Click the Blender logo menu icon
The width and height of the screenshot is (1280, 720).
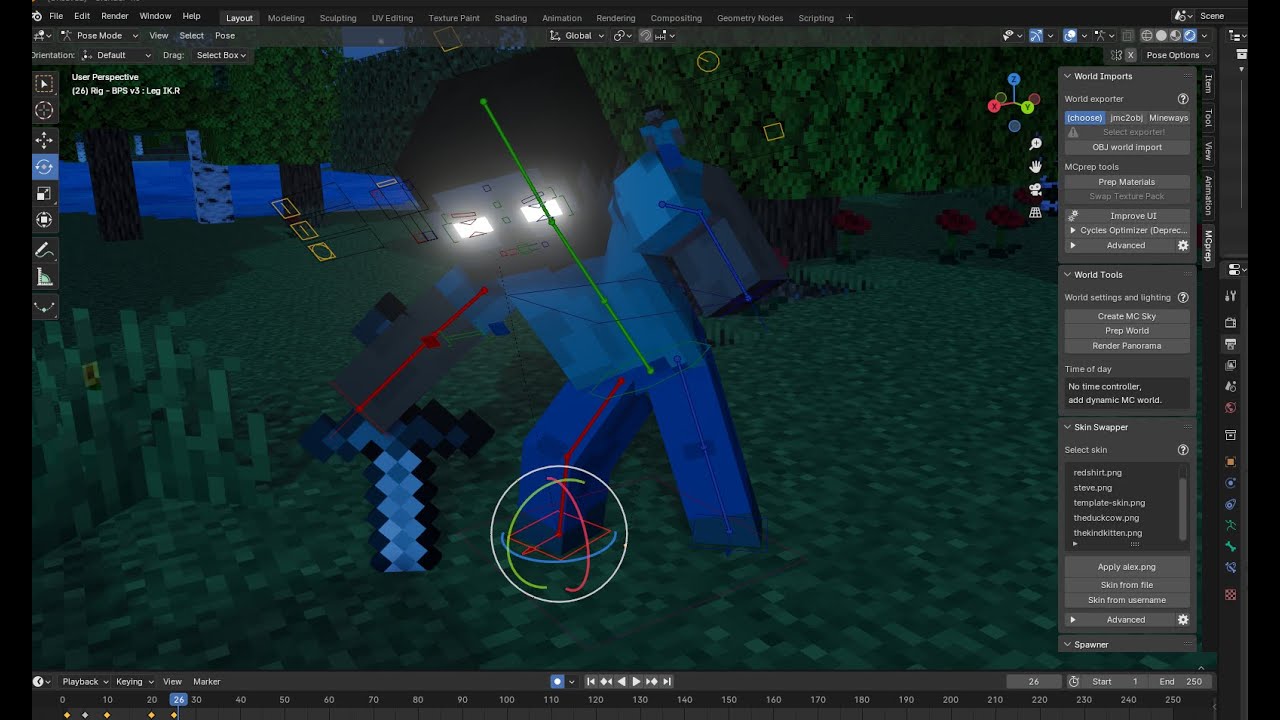(37, 16)
